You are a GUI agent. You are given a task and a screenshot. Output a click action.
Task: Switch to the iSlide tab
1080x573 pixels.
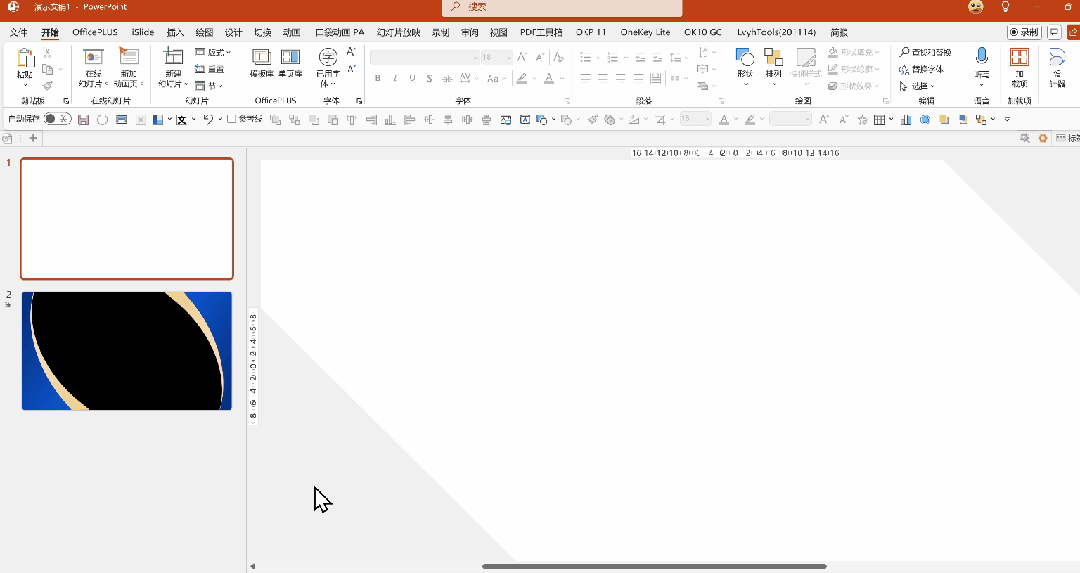pos(143,32)
